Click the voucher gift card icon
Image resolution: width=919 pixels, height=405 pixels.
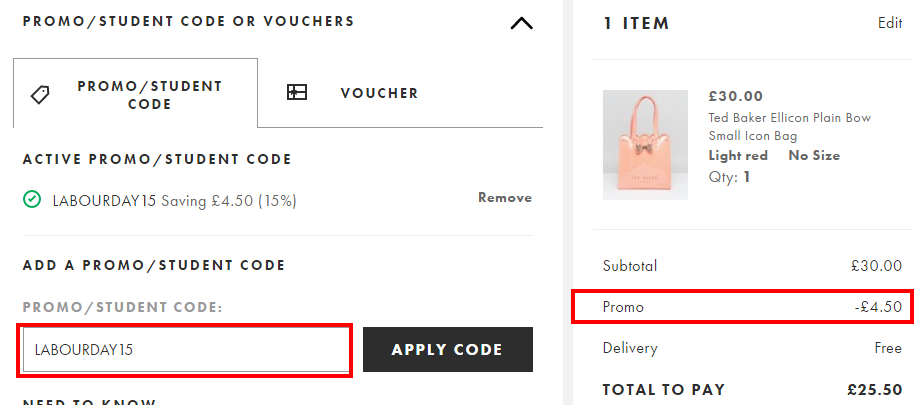click(x=297, y=93)
